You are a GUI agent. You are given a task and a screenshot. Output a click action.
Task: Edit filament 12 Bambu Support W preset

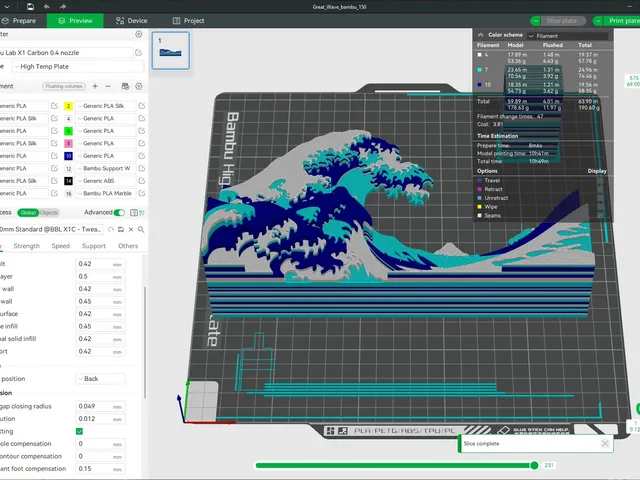(142, 168)
